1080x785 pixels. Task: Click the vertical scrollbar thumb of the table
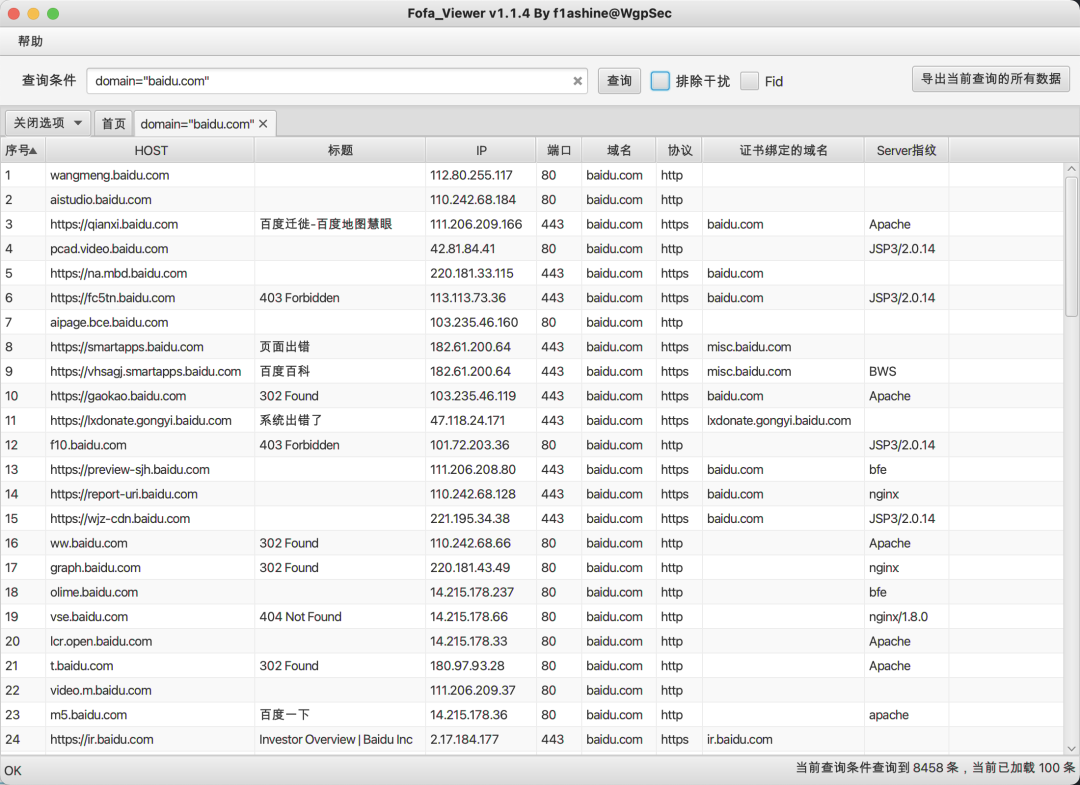coord(1071,246)
